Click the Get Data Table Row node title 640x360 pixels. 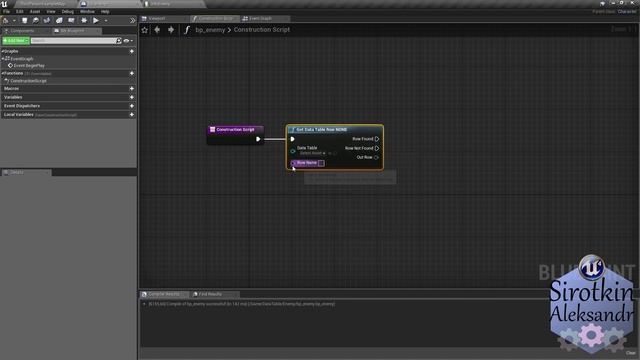click(x=322, y=129)
